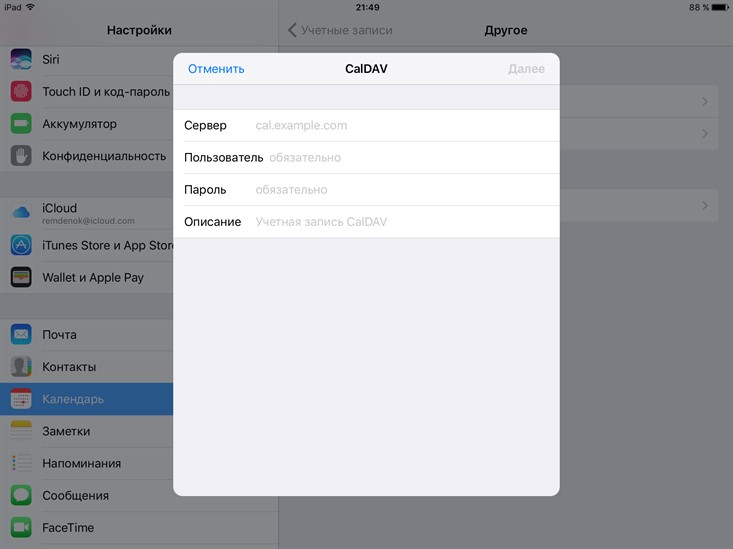Tap the Конфиденциальность hand icon

21,156
